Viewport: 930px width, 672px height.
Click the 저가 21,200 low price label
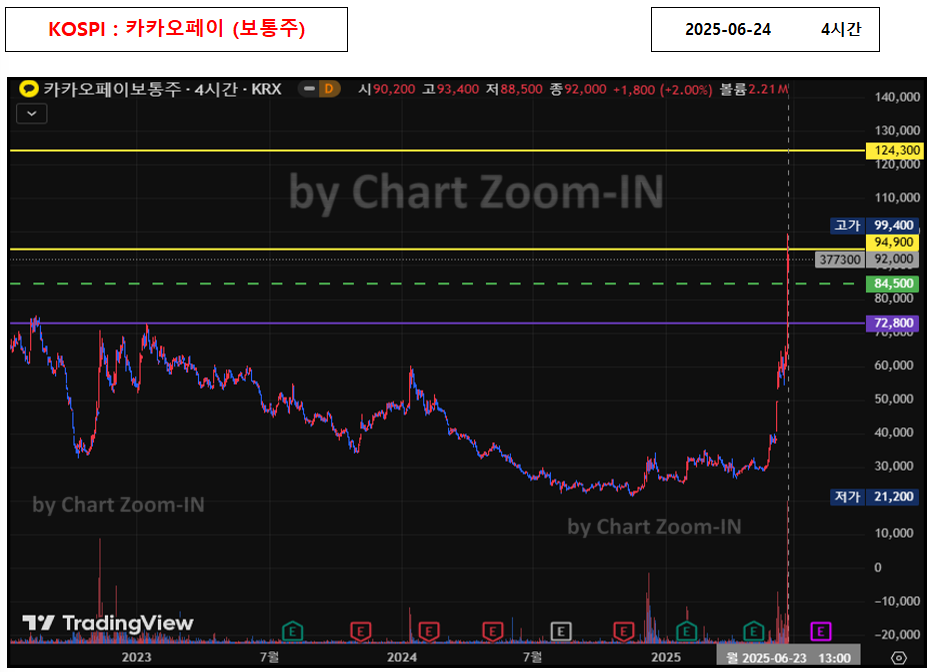(x=875, y=496)
